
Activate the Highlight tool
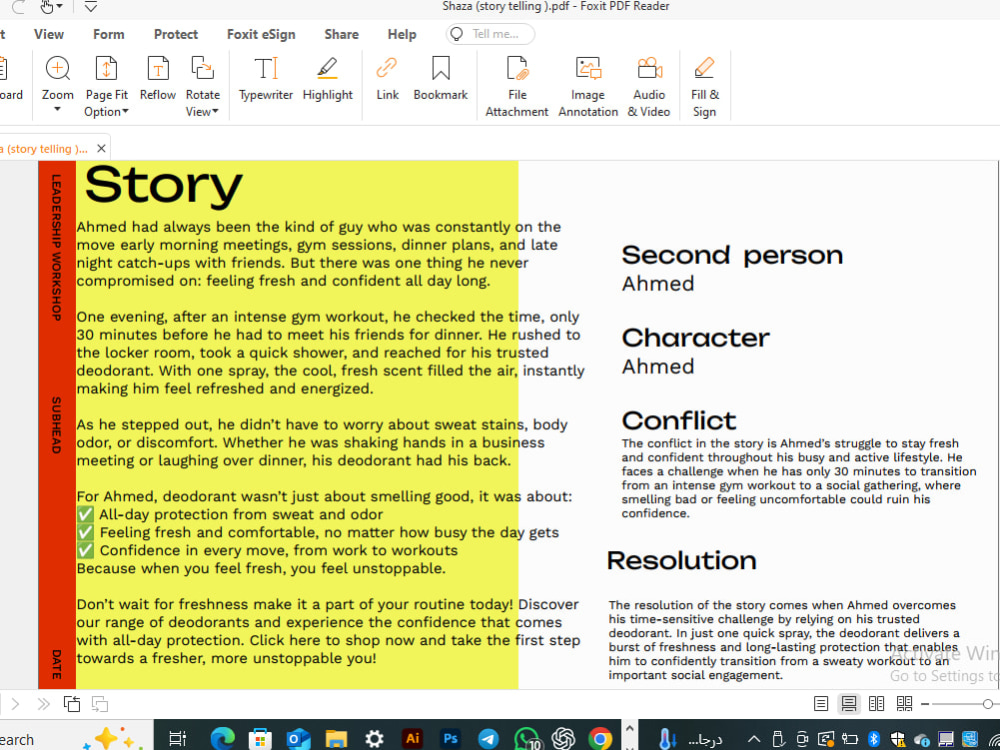[327, 79]
